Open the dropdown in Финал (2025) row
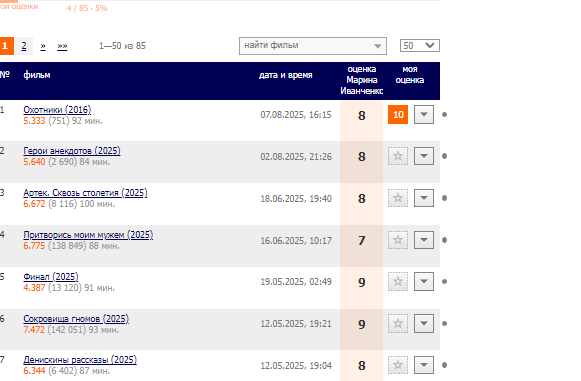 tap(424, 282)
